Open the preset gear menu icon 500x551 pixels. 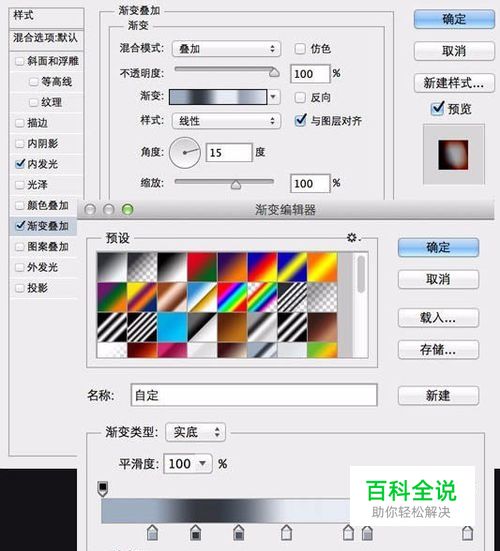coord(353,238)
